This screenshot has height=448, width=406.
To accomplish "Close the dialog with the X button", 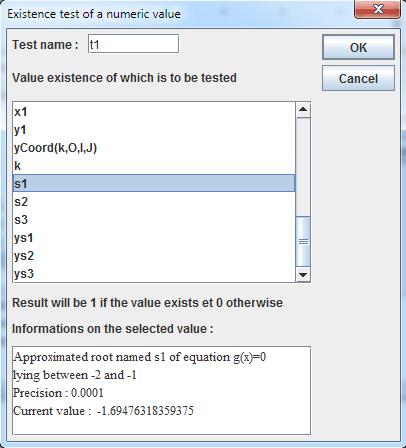I will (377, 9).
